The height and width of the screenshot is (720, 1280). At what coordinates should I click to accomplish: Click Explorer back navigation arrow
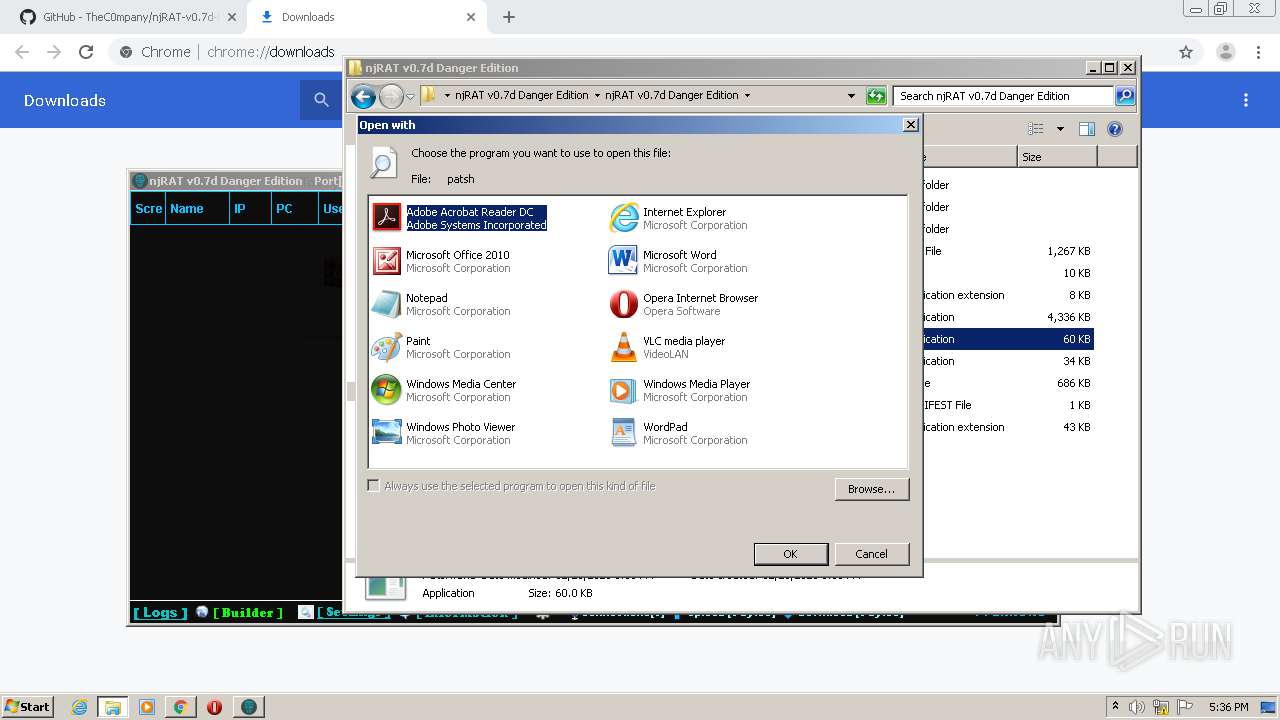(364, 96)
